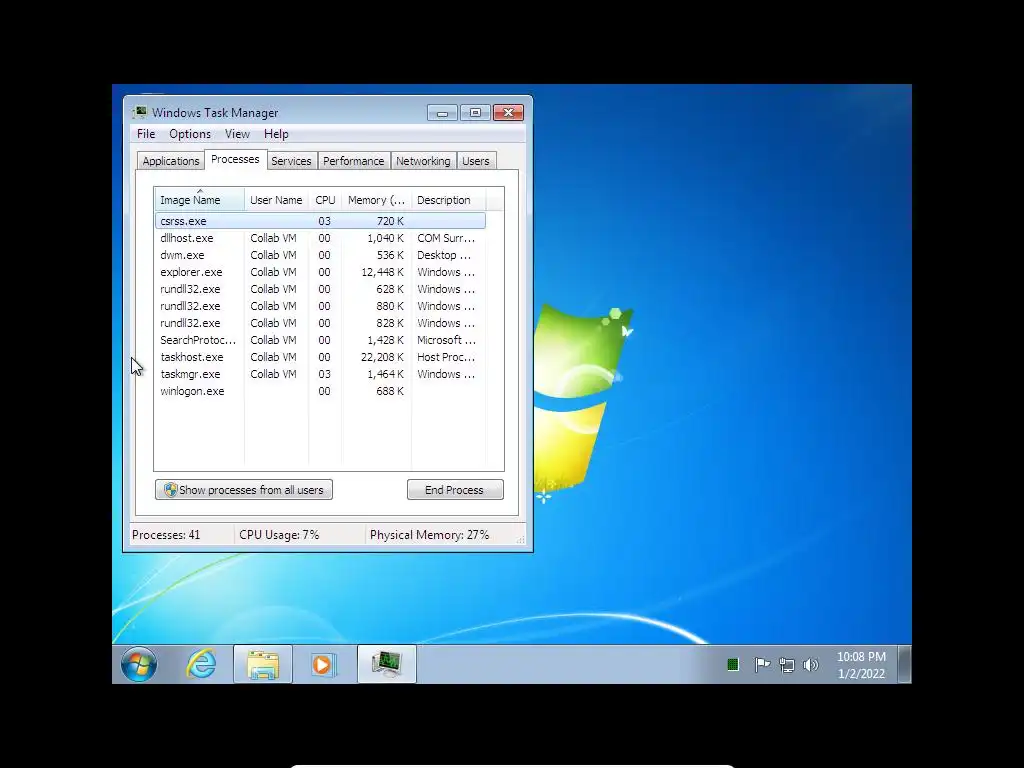This screenshot has width=1024, height=768.
Task: Switch to the Applications tab
Action: [x=170, y=161]
